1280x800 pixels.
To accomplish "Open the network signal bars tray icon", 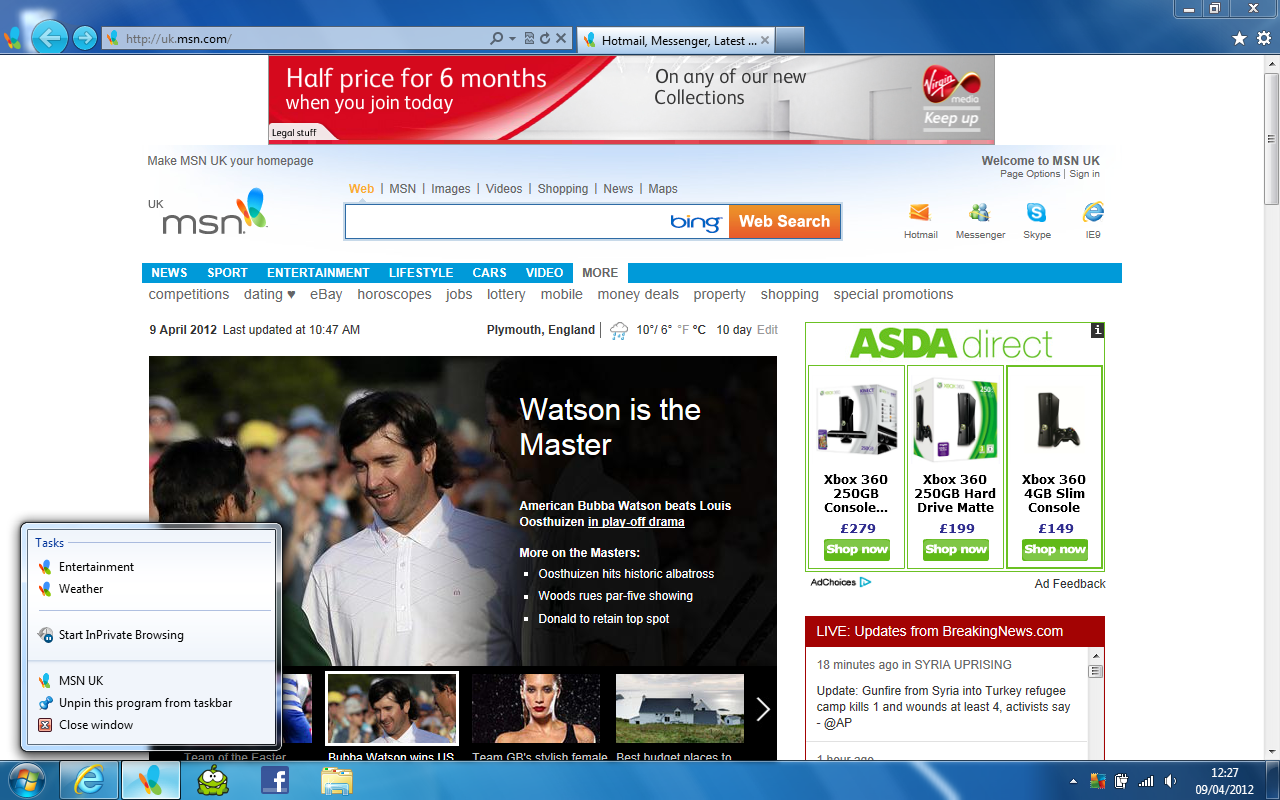I will 1146,781.
